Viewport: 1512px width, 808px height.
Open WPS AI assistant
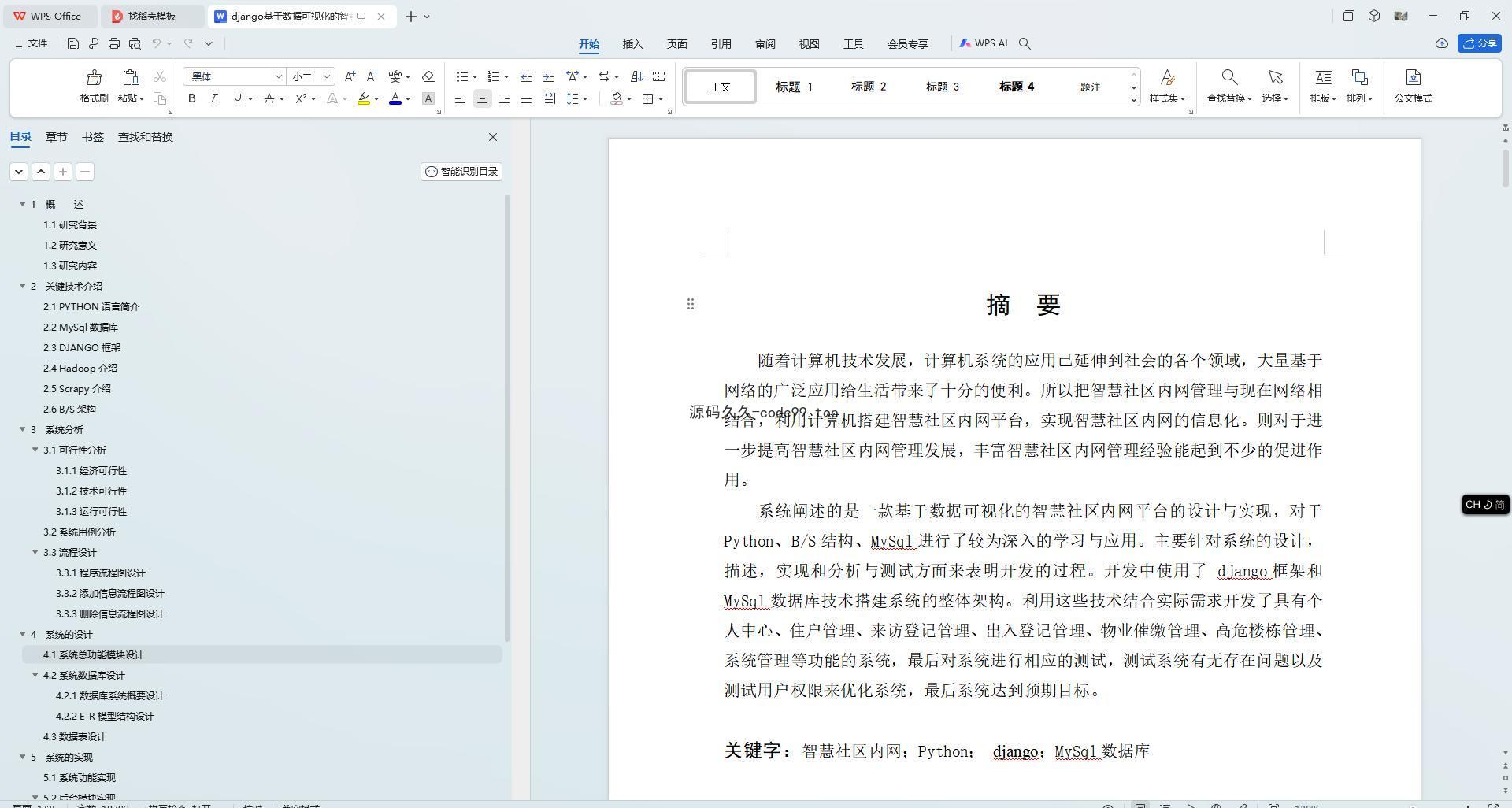point(984,43)
